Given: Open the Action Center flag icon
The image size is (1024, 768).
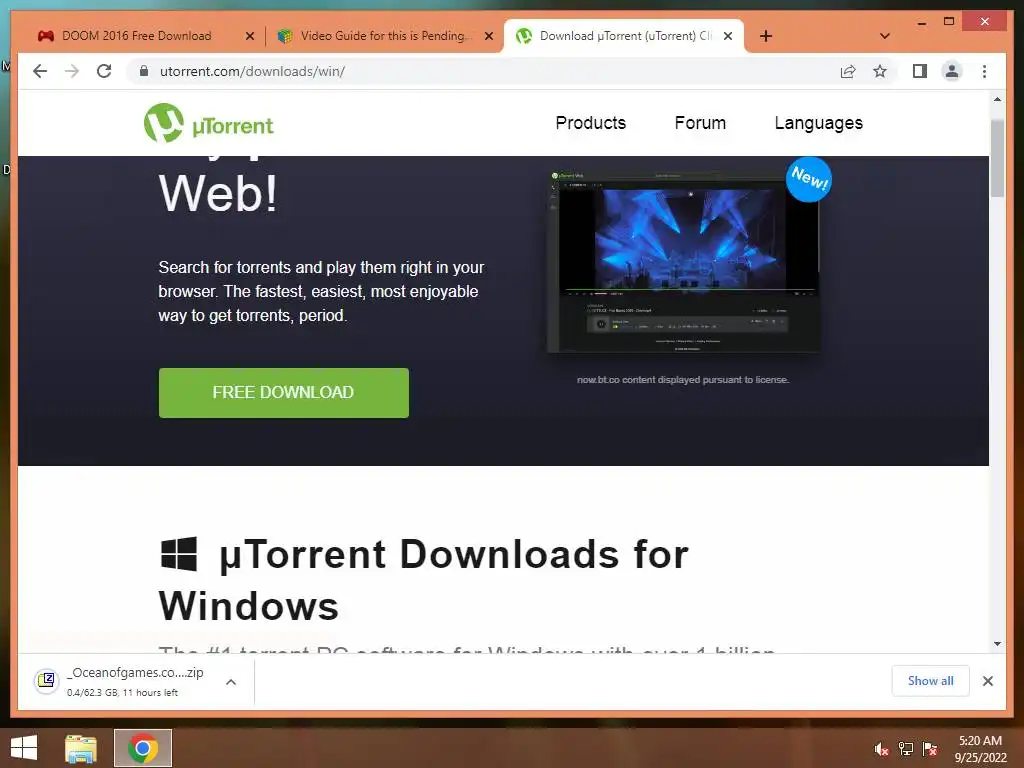Looking at the screenshot, I should coord(930,749).
